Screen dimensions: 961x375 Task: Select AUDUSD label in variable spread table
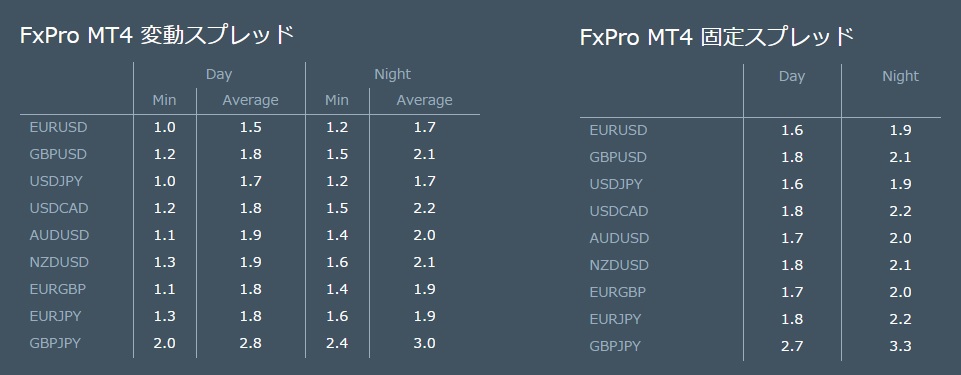point(59,235)
